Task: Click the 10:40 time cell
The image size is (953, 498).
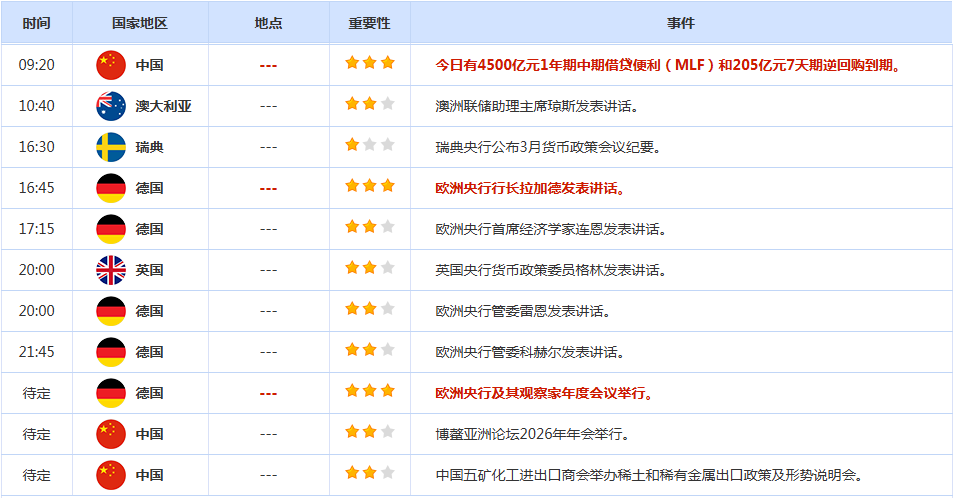Action: point(36,106)
